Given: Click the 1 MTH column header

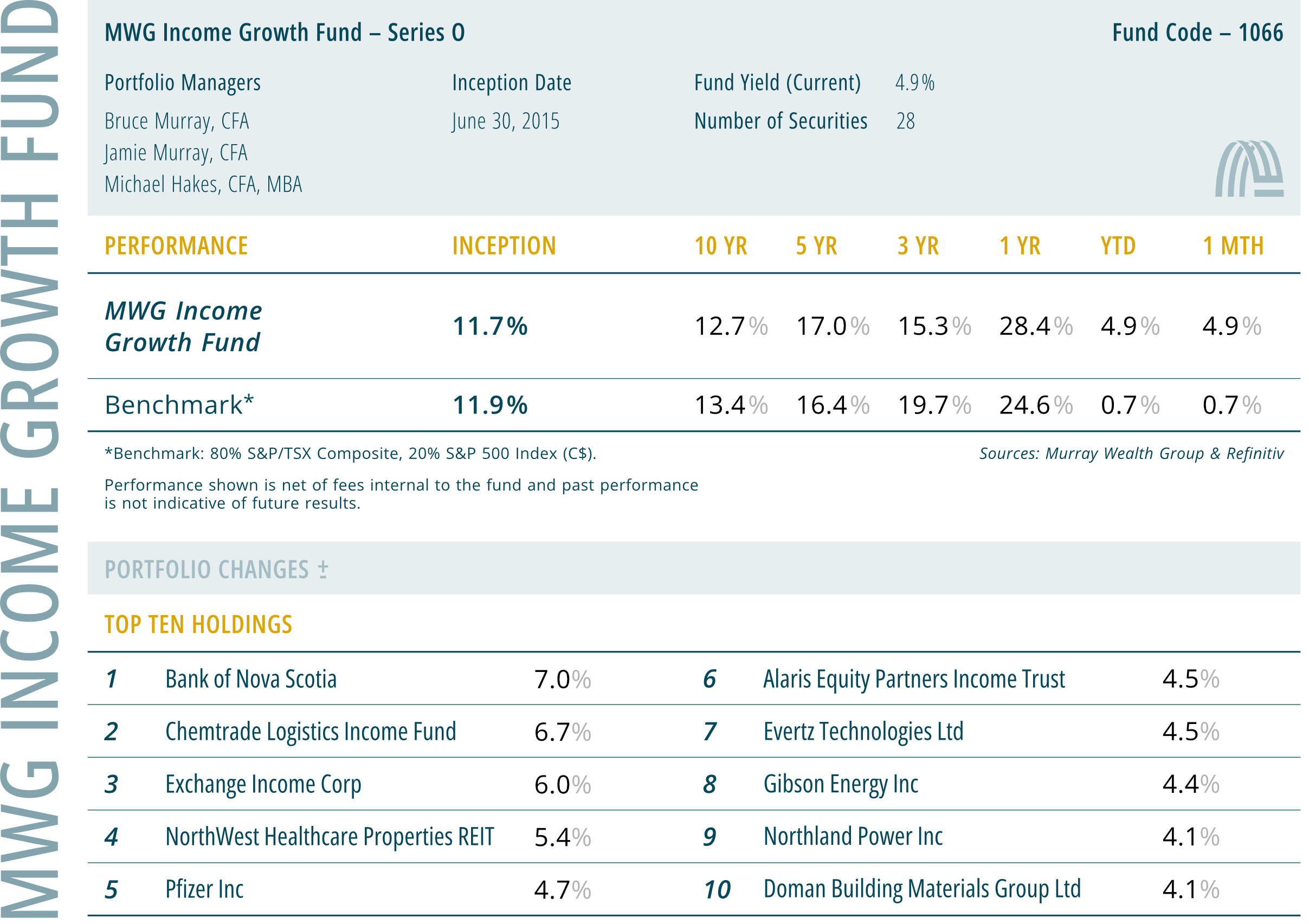Looking at the screenshot, I should click(1233, 246).
